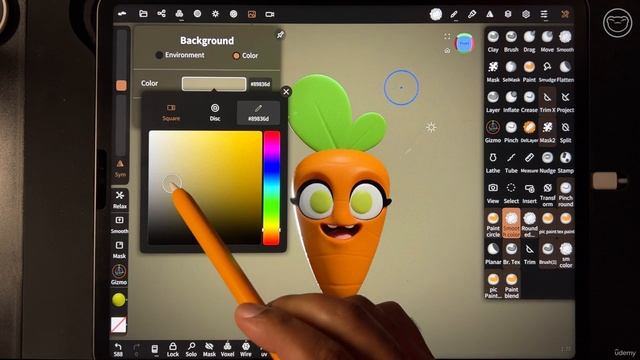640x360 pixels.
Task: Select the Measure tool
Action: (529, 162)
